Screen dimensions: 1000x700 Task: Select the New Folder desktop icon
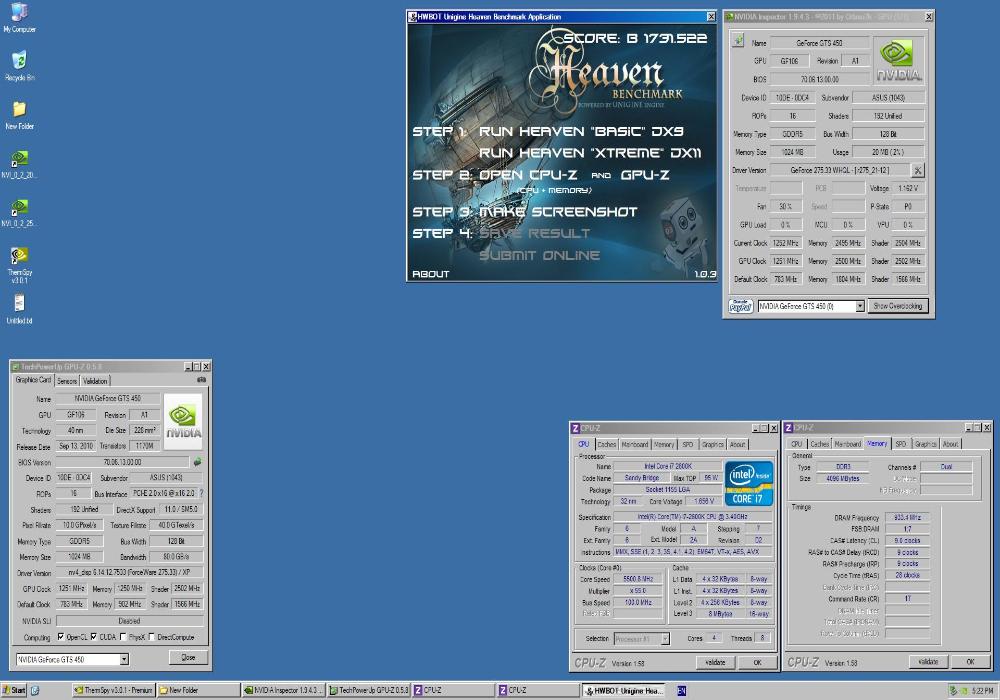tap(19, 115)
